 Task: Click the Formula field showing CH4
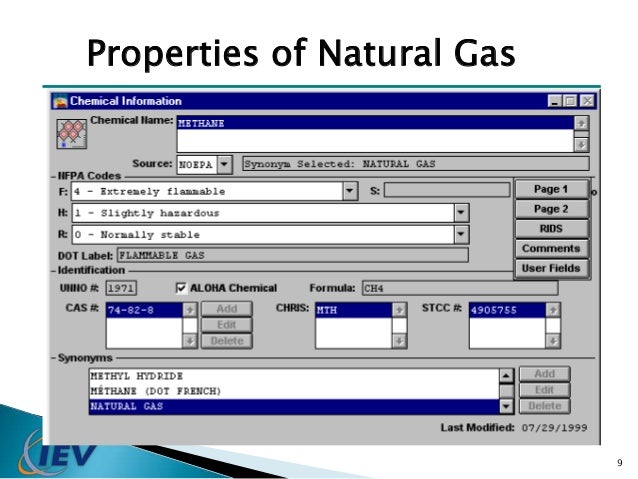coord(460,288)
